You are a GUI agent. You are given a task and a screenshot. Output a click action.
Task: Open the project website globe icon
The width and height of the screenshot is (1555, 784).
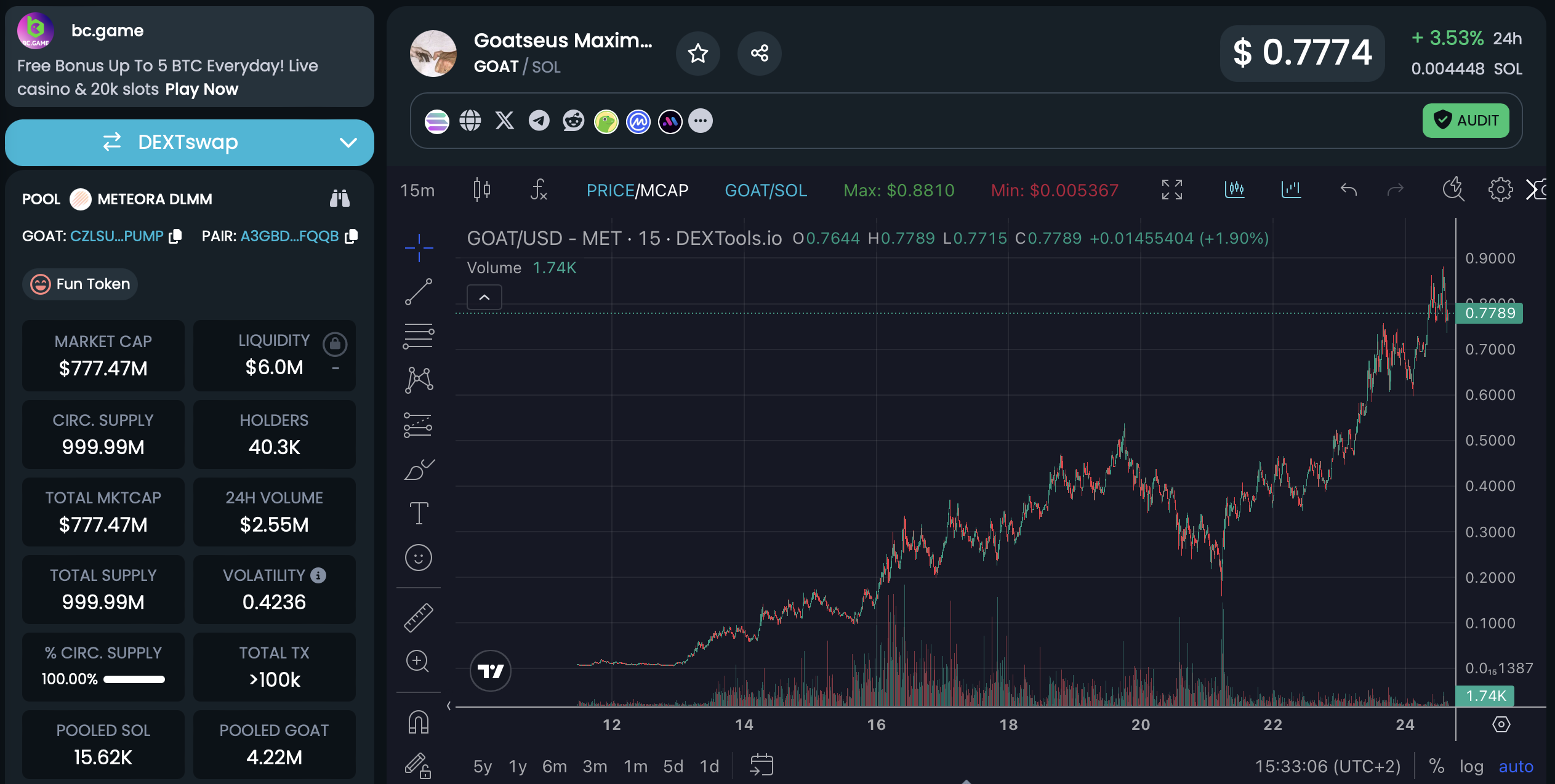point(470,121)
